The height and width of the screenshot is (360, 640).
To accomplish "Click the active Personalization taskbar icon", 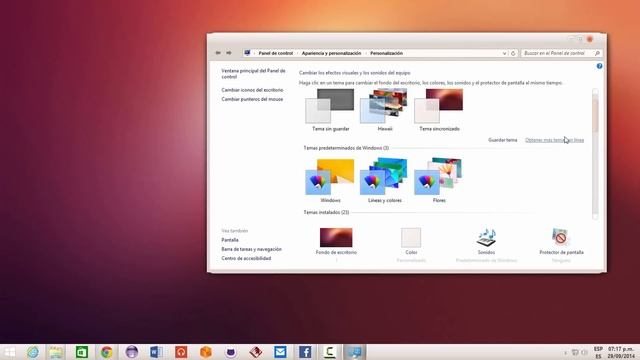I will click(x=354, y=352).
